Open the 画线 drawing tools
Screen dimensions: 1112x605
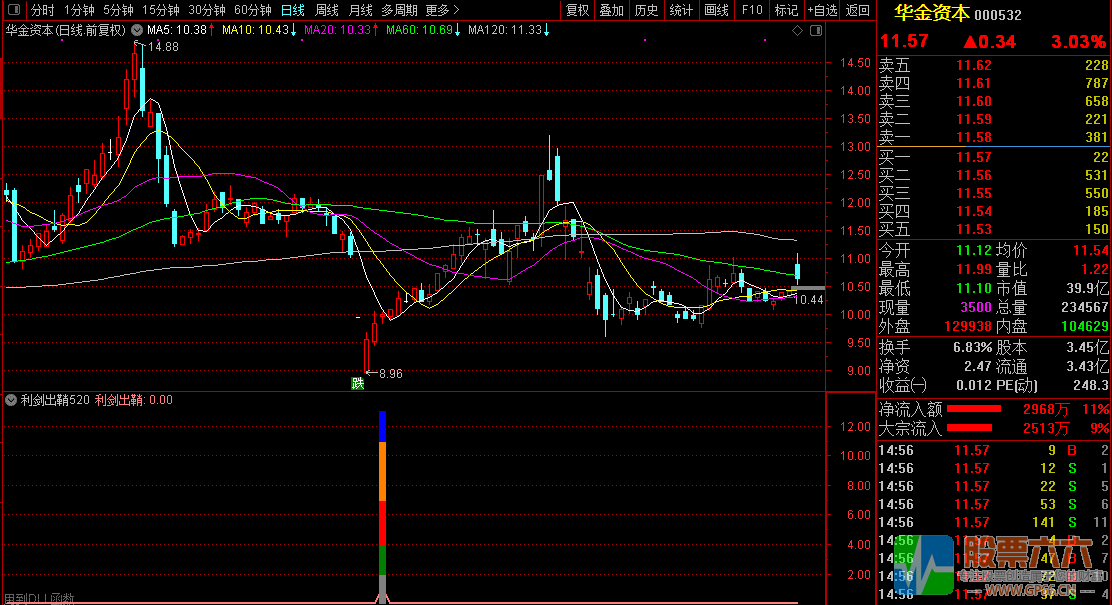pos(716,10)
